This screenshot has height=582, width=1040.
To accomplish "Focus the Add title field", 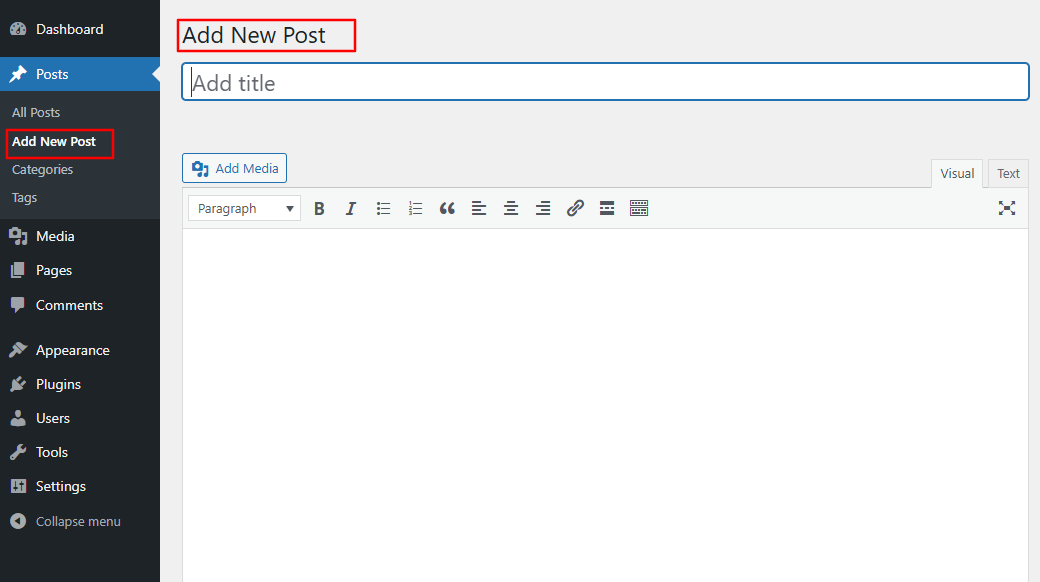I will pyautogui.click(x=606, y=82).
